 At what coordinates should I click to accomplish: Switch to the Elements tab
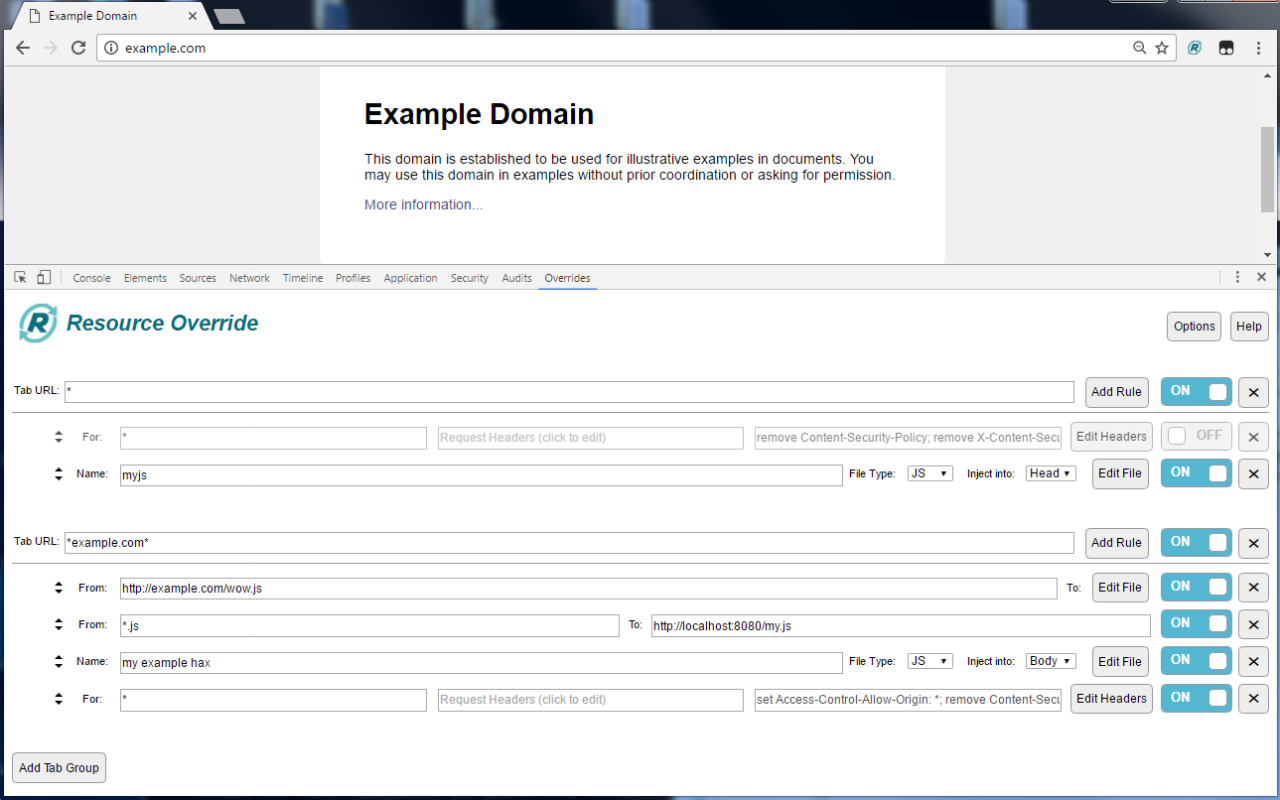(x=145, y=278)
